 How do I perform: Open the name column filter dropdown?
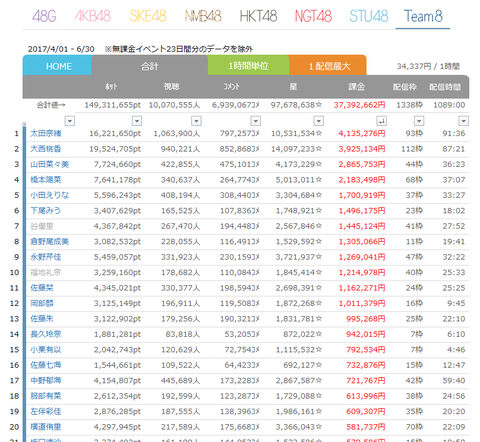[70, 121]
